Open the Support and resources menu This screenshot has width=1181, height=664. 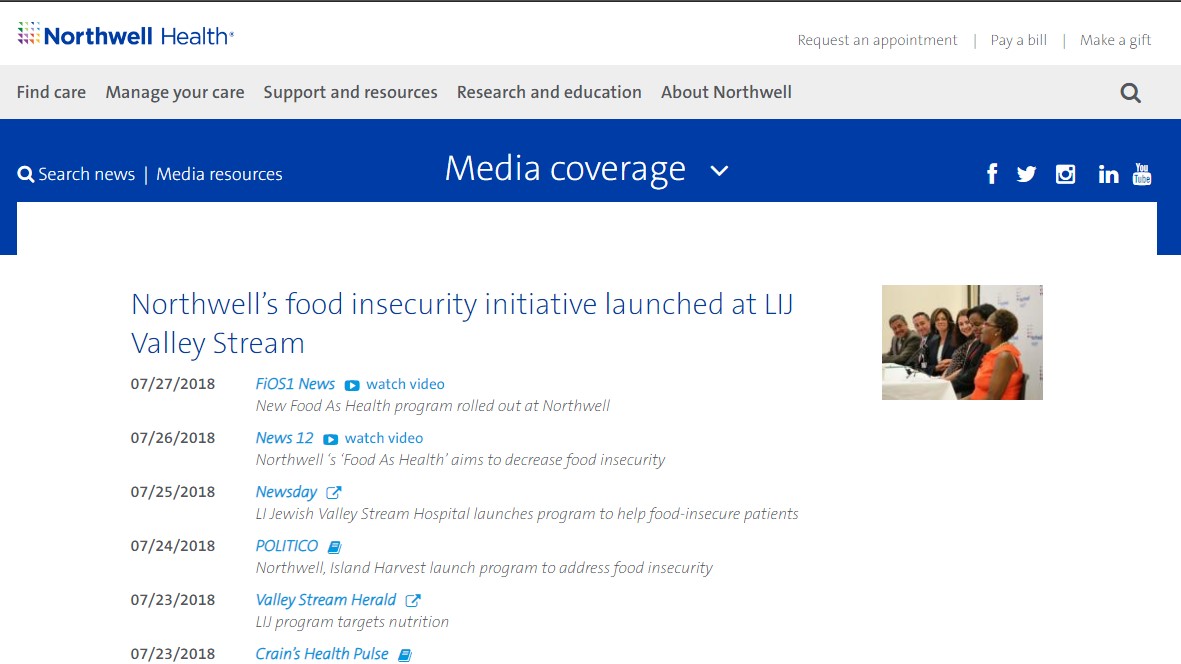pos(350,93)
